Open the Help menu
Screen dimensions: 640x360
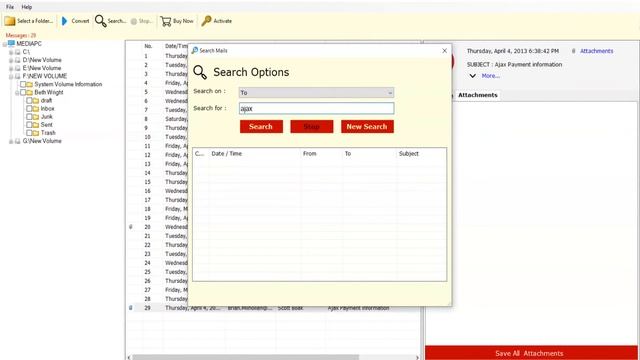(27, 7)
